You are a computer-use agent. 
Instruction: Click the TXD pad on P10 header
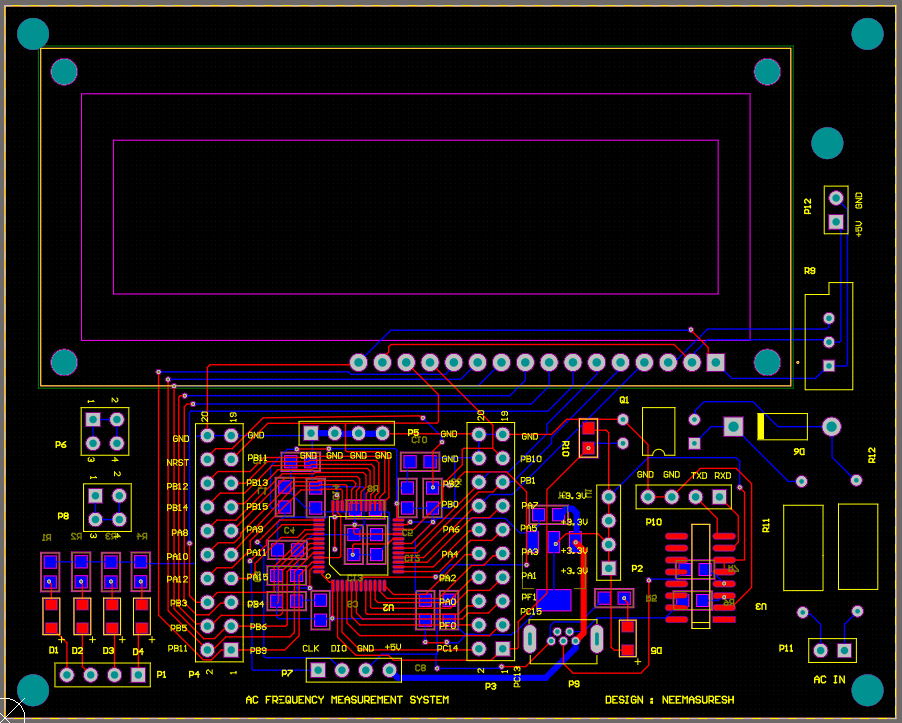coord(696,496)
